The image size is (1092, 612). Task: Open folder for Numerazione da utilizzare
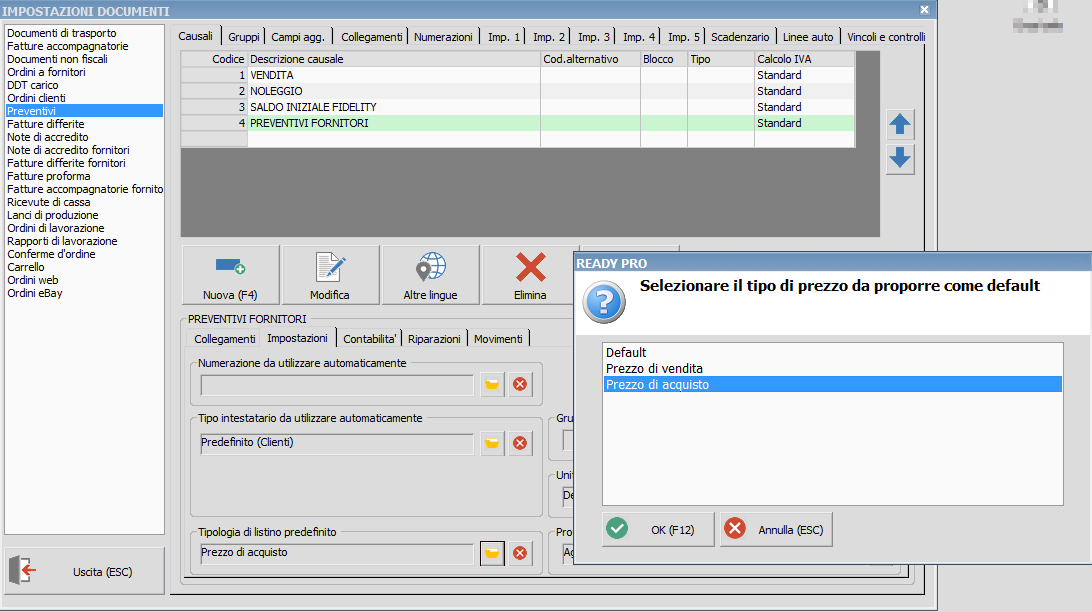click(x=492, y=384)
